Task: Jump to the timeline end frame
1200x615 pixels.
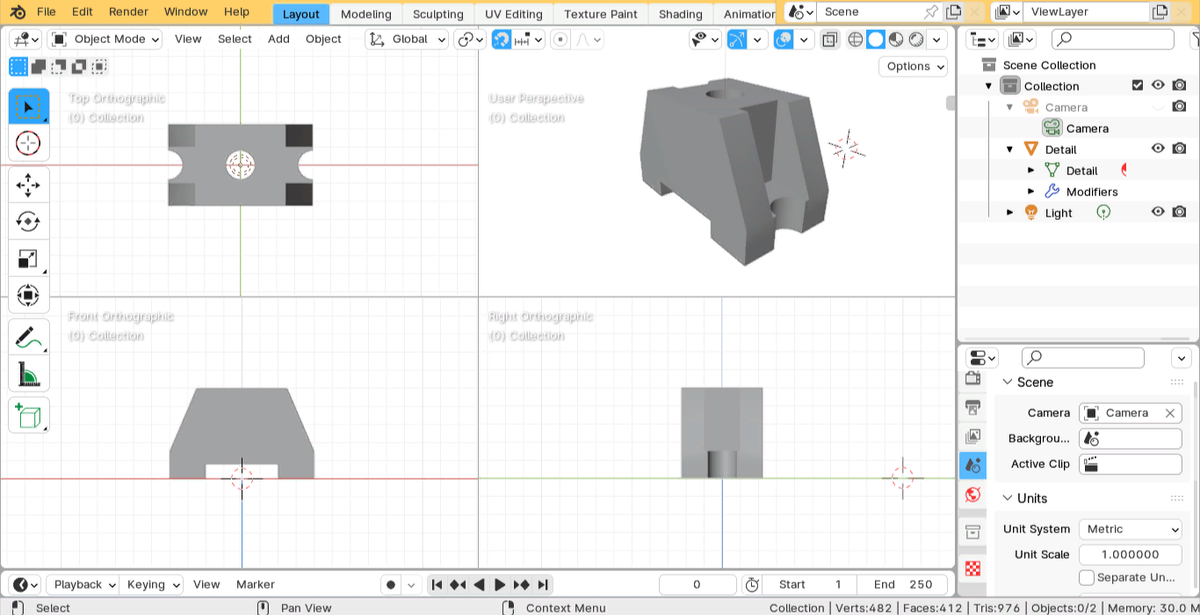Action: (x=543, y=584)
